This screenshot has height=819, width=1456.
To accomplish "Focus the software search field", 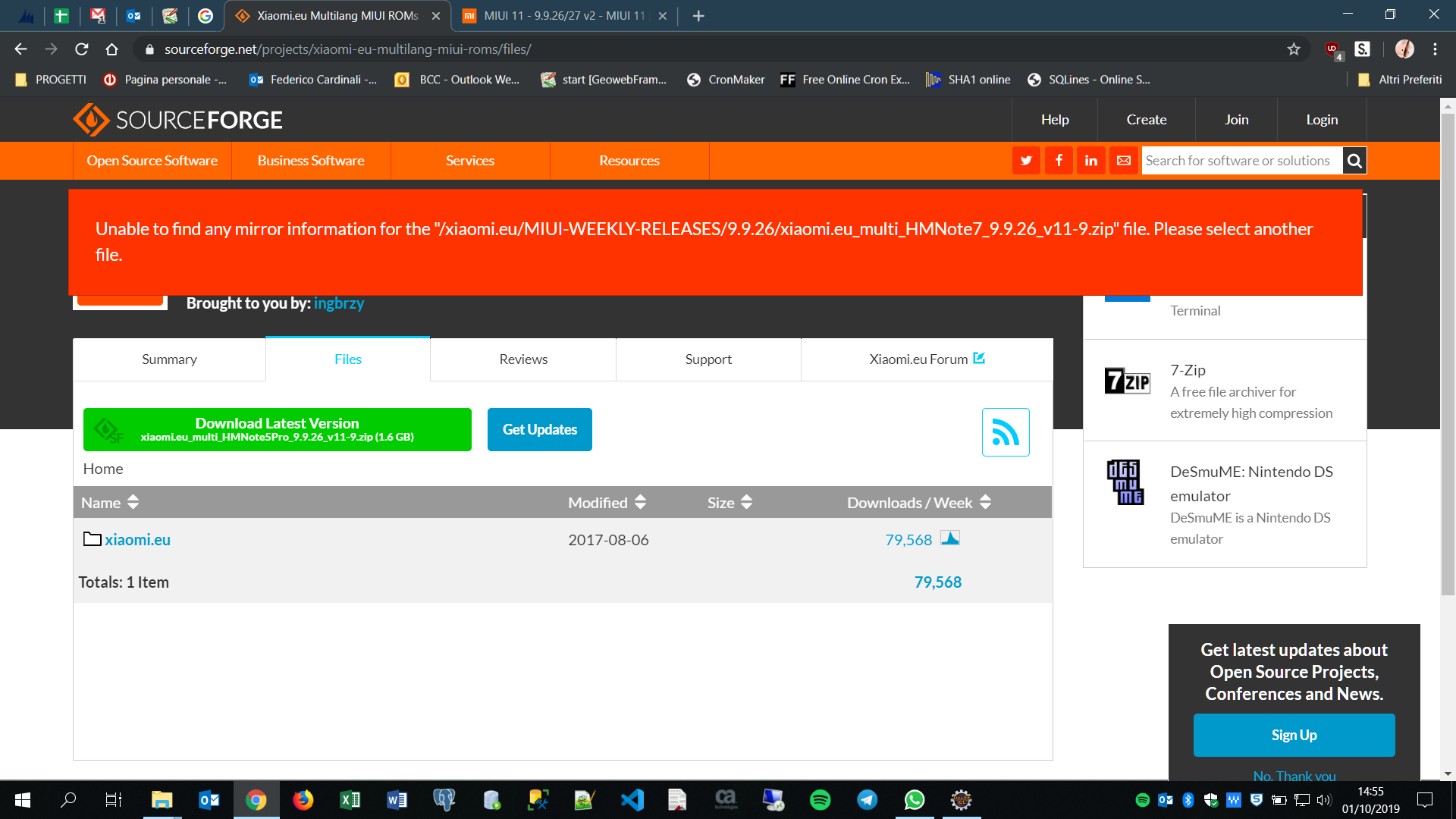I will click(1241, 161).
